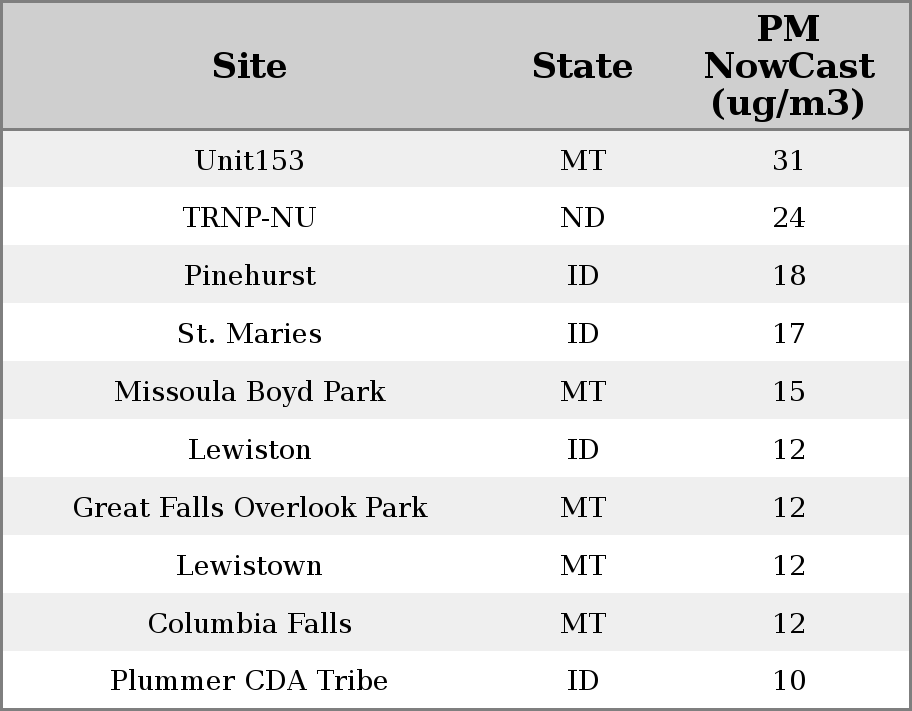
Task: Select the PM value 15
Action: (x=788, y=391)
